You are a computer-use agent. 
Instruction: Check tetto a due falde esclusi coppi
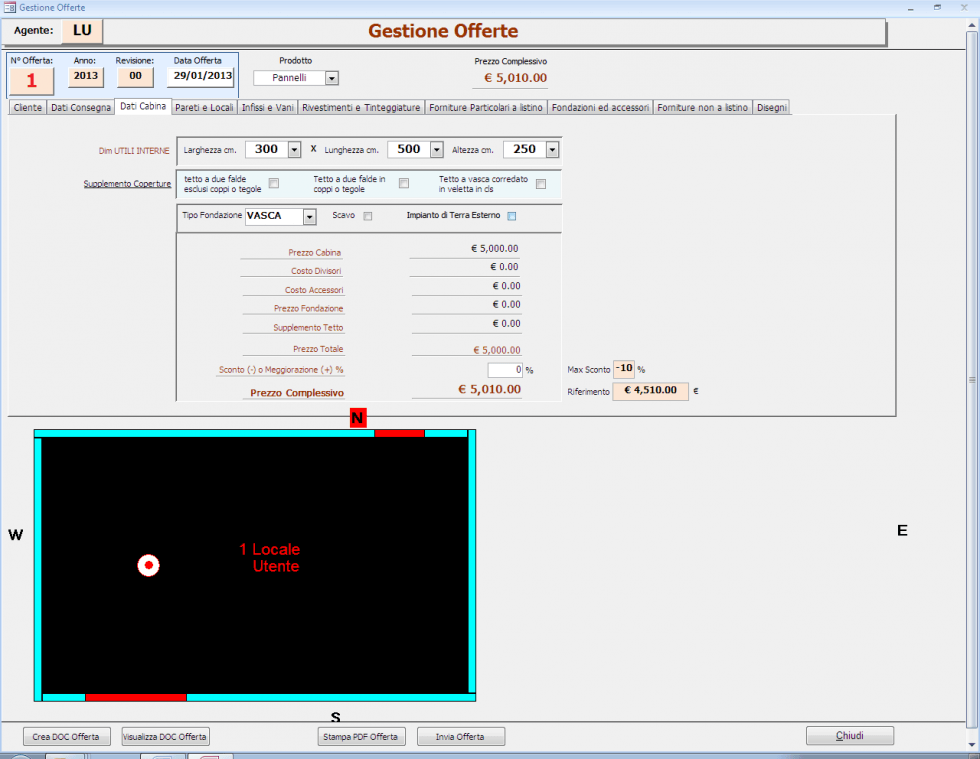tap(274, 183)
